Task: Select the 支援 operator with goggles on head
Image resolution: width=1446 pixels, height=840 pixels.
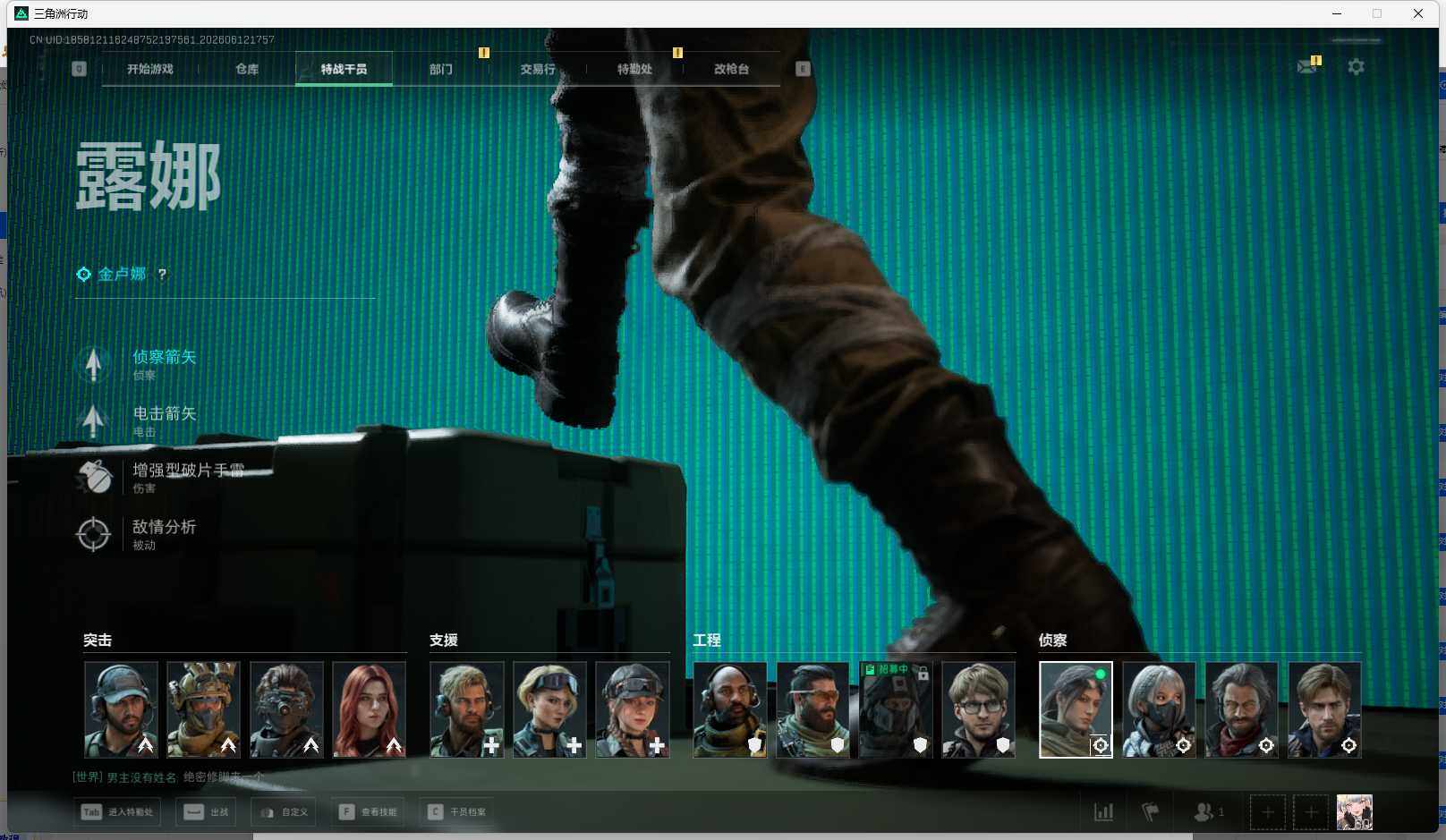Action: (549, 709)
